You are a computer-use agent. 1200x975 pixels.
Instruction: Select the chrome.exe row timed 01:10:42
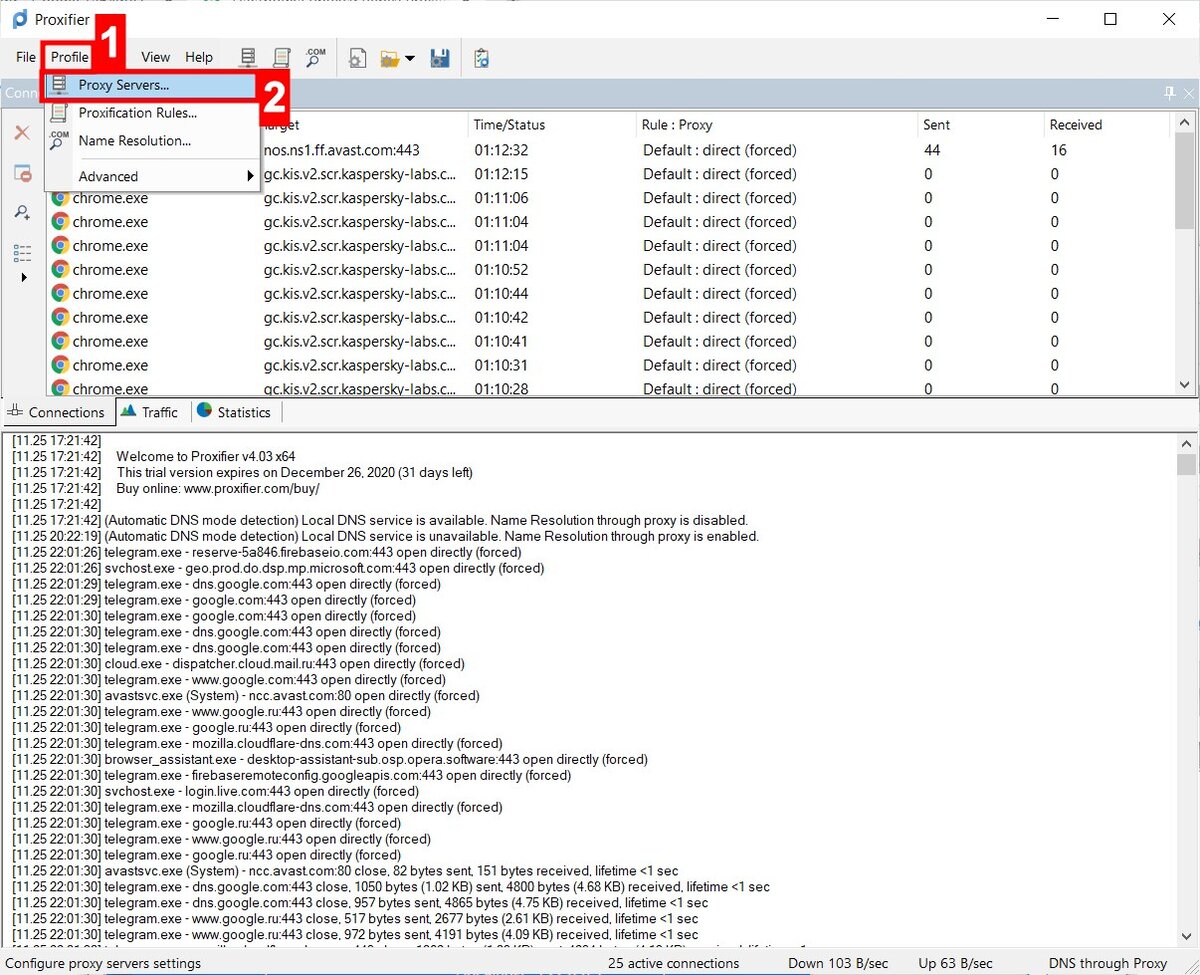coord(608,317)
